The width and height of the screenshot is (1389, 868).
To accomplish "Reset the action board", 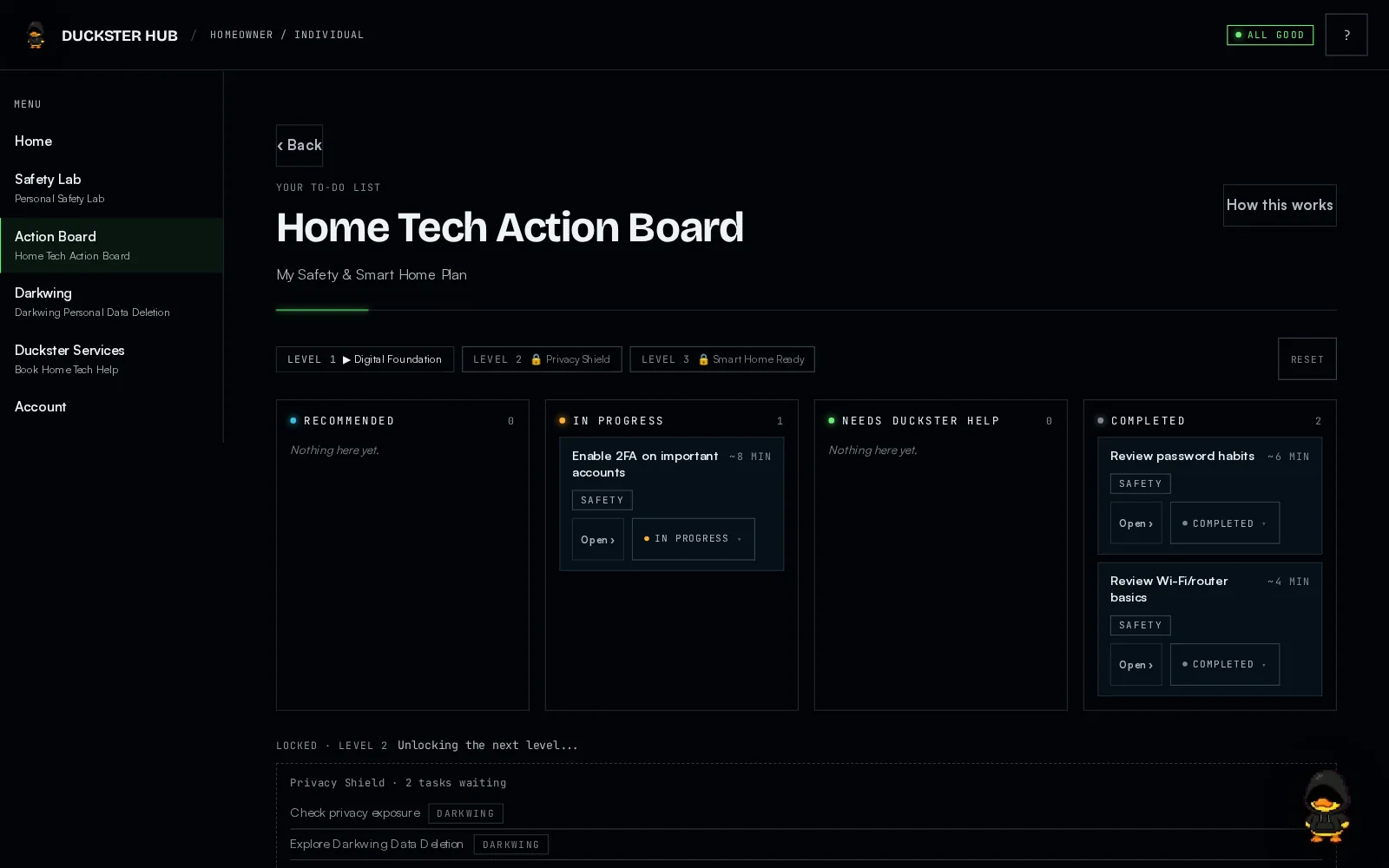I will tap(1307, 358).
